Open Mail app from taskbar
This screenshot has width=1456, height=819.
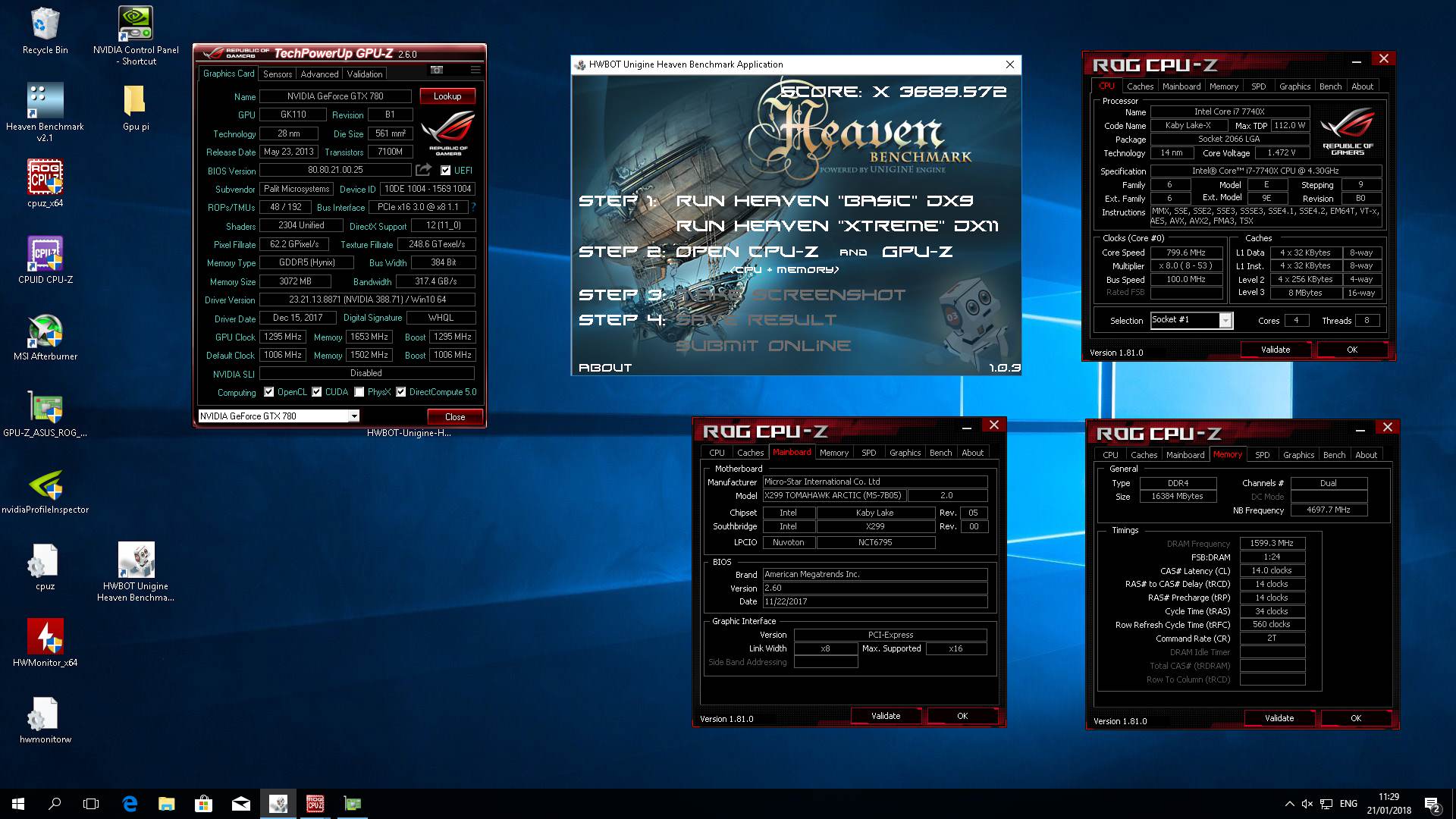click(x=240, y=804)
